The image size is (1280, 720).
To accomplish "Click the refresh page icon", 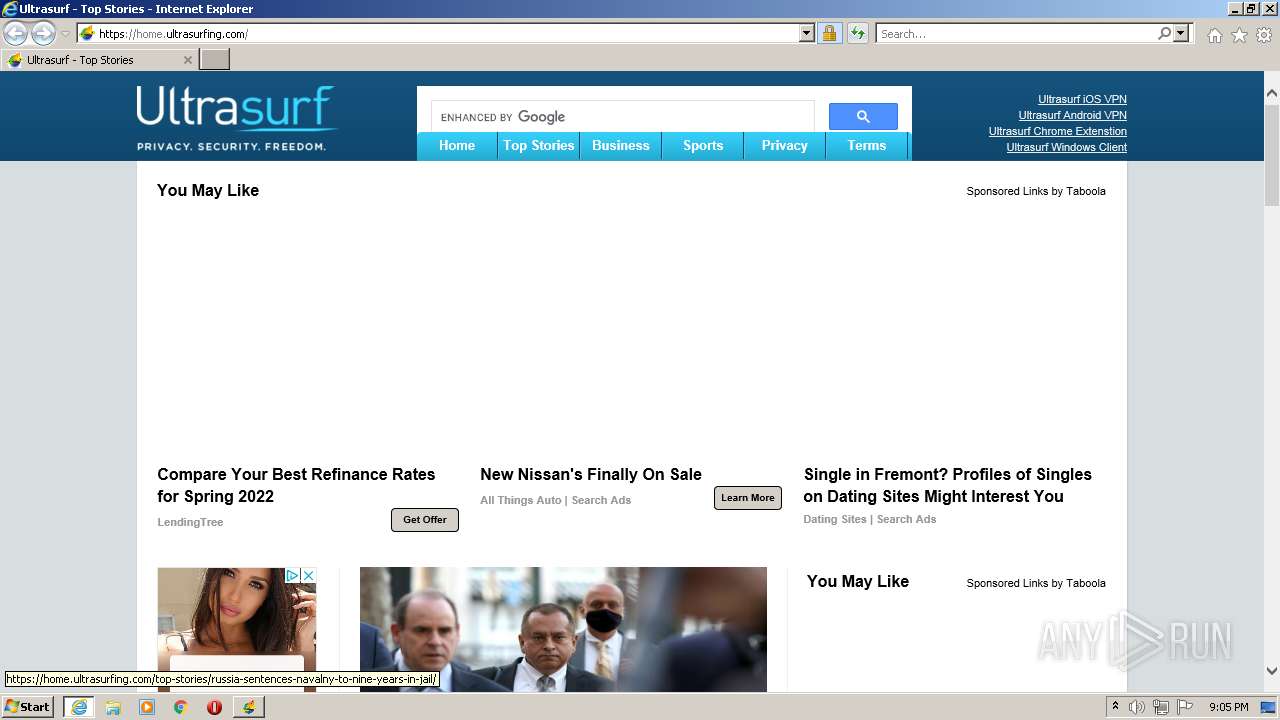I will [858, 34].
